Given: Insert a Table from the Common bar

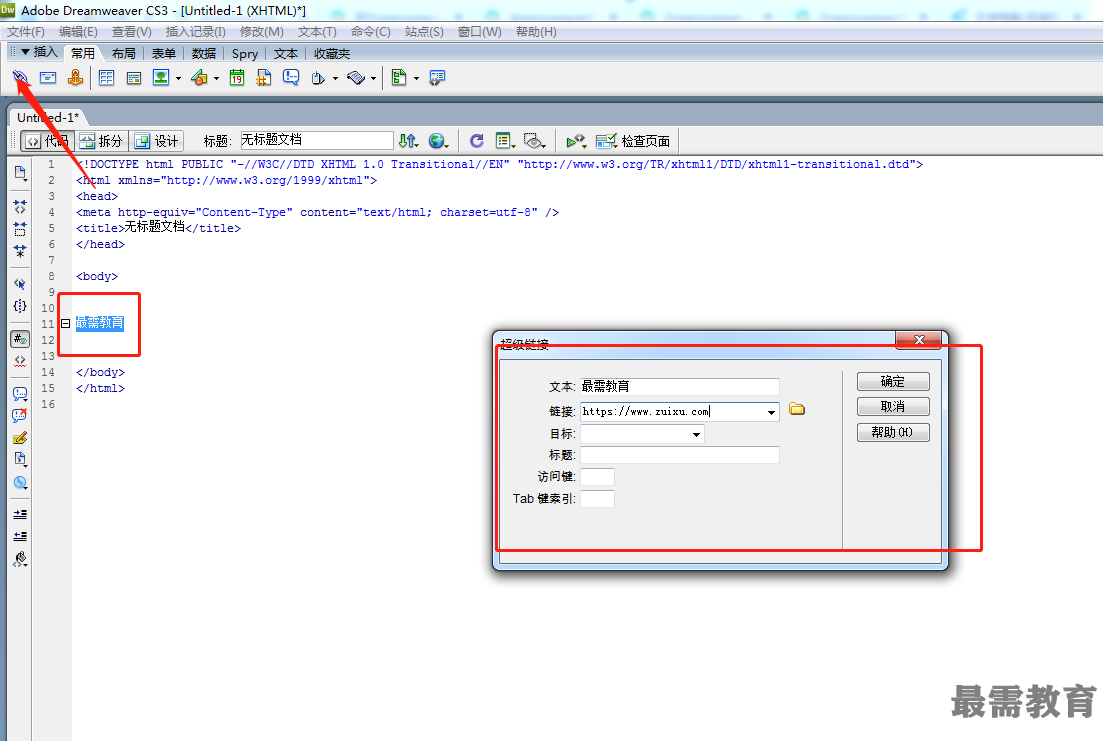Looking at the screenshot, I should (x=107, y=77).
